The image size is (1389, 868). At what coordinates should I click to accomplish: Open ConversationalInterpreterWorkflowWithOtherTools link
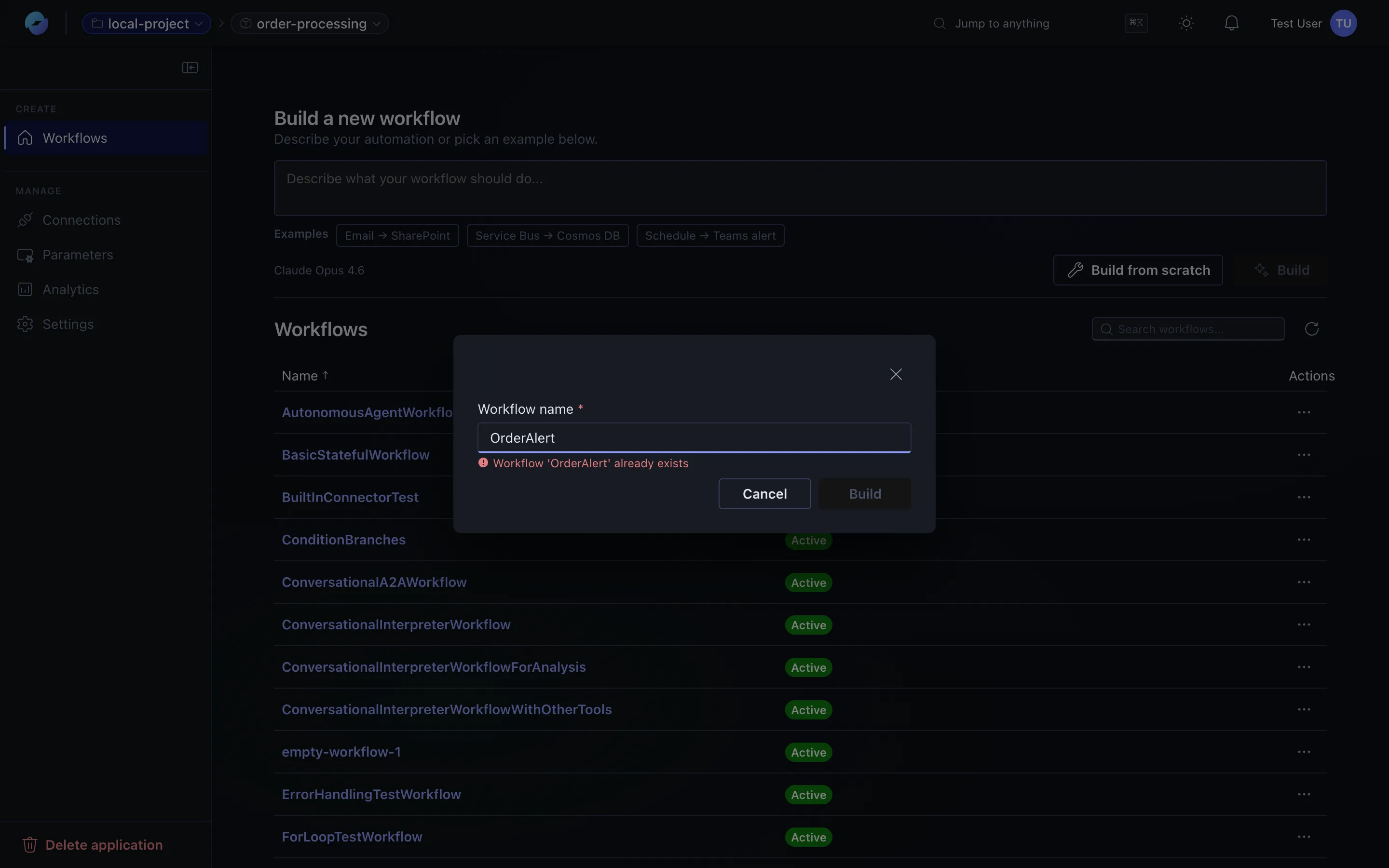pyautogui.click(x=447, y=709)
